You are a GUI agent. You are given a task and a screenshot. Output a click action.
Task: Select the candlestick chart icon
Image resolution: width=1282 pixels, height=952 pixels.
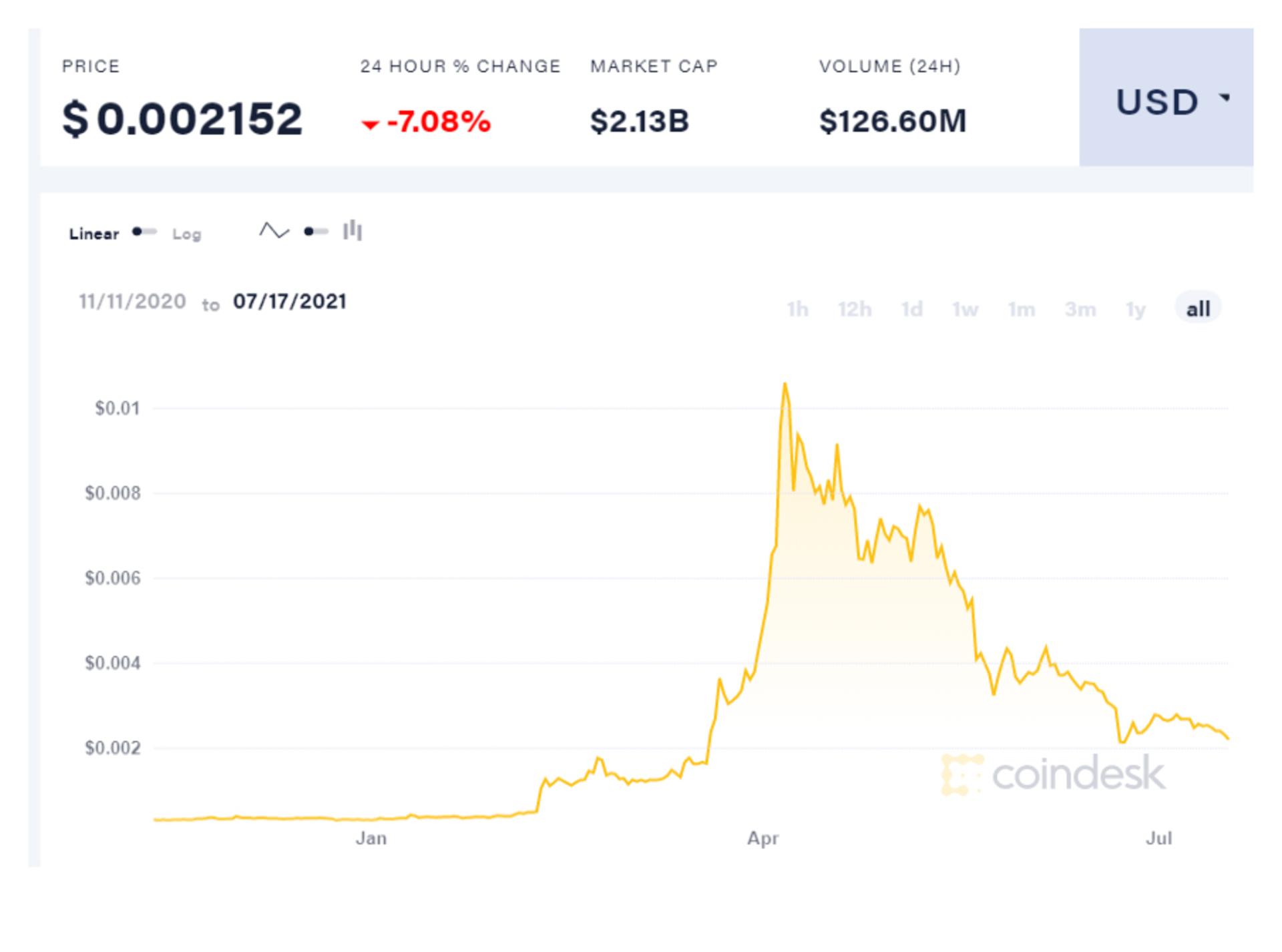click(x=353, y=231)
